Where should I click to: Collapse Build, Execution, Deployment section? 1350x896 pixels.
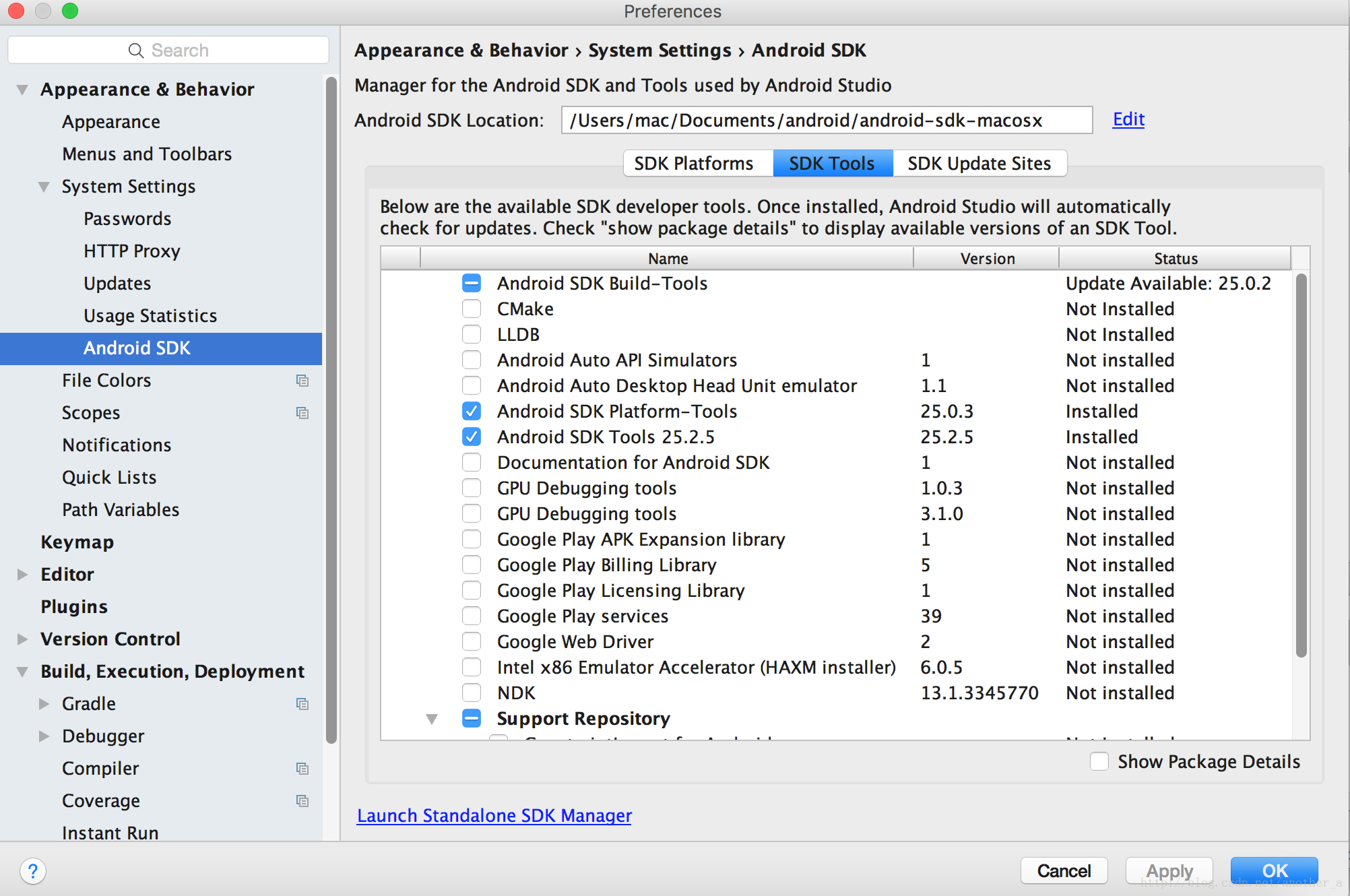(22, 672)
